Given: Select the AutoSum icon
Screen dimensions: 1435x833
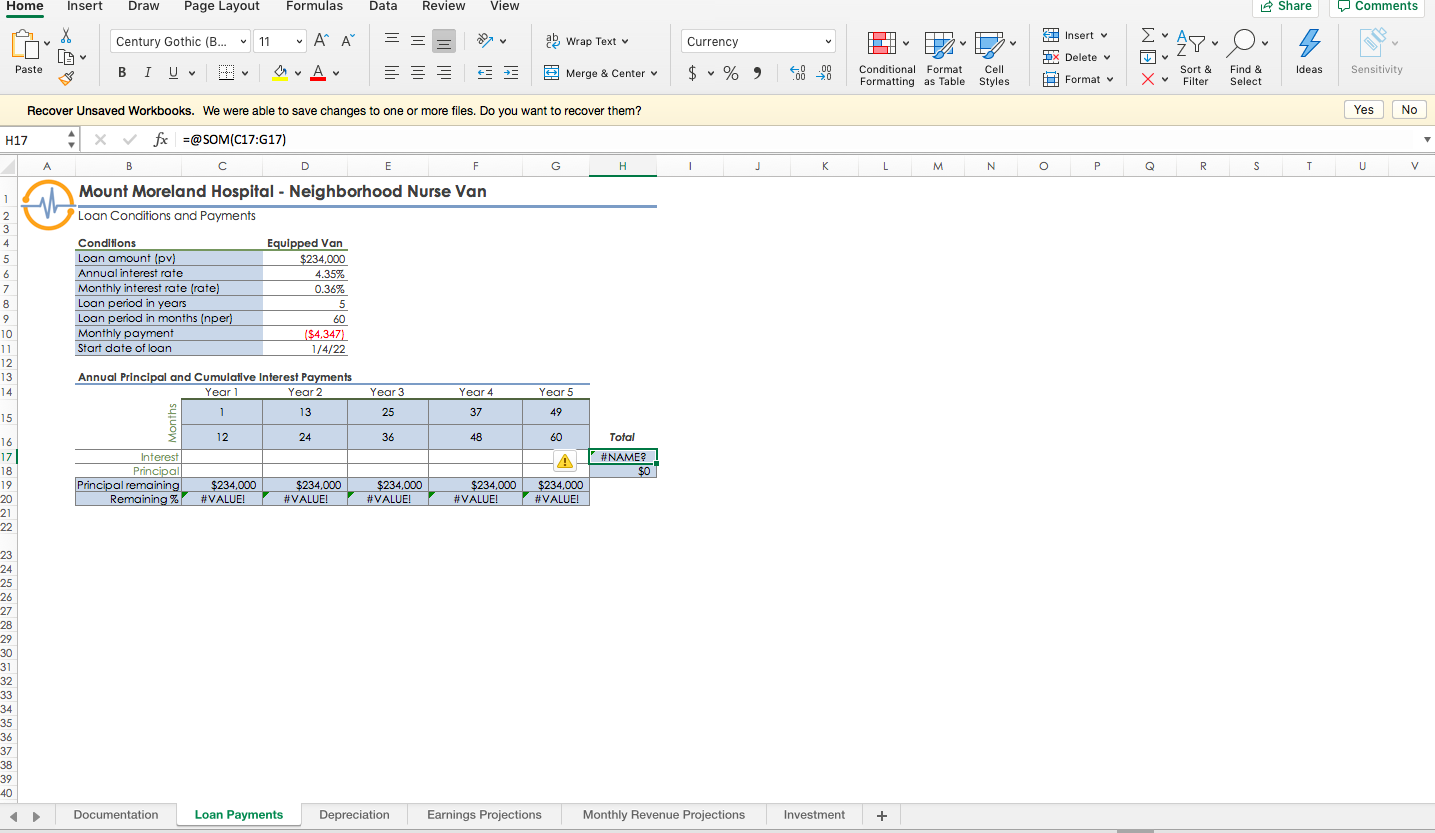Looking at the screenshot, I should click(x=1146, y=34).
